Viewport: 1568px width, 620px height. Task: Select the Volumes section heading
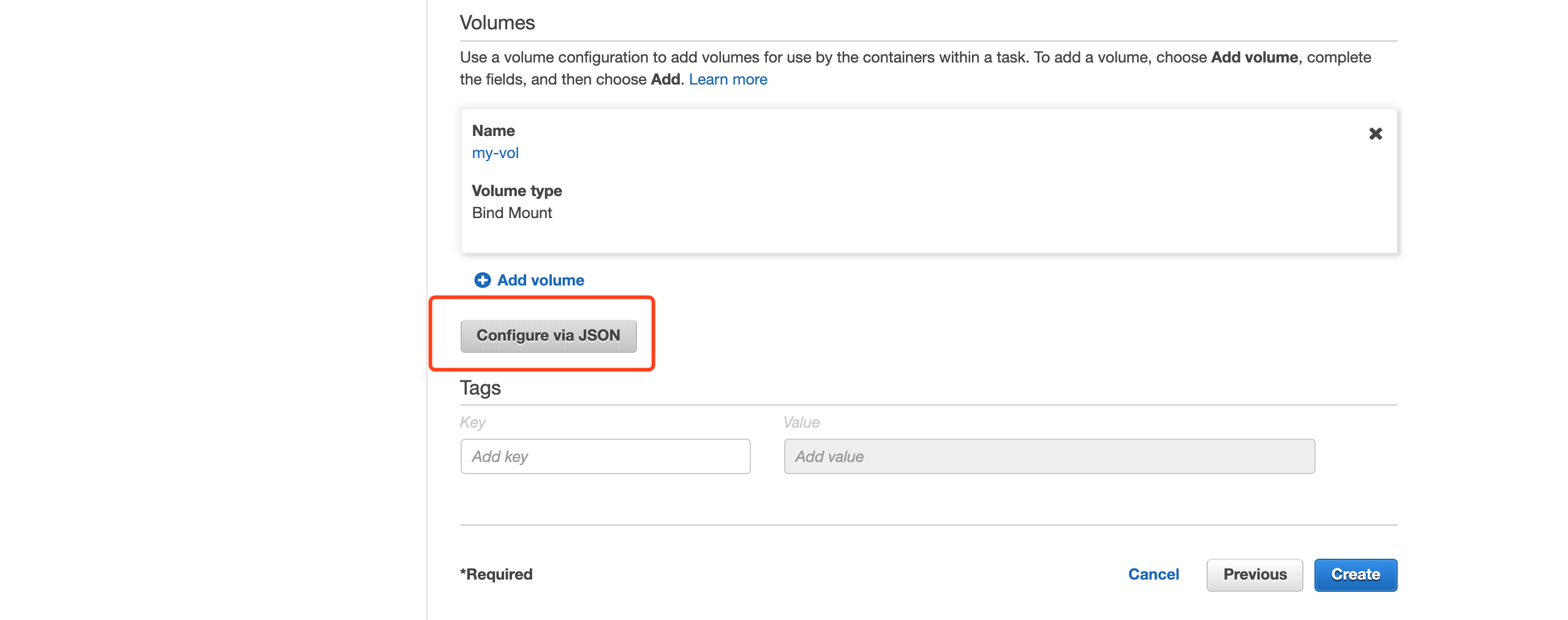497,23
